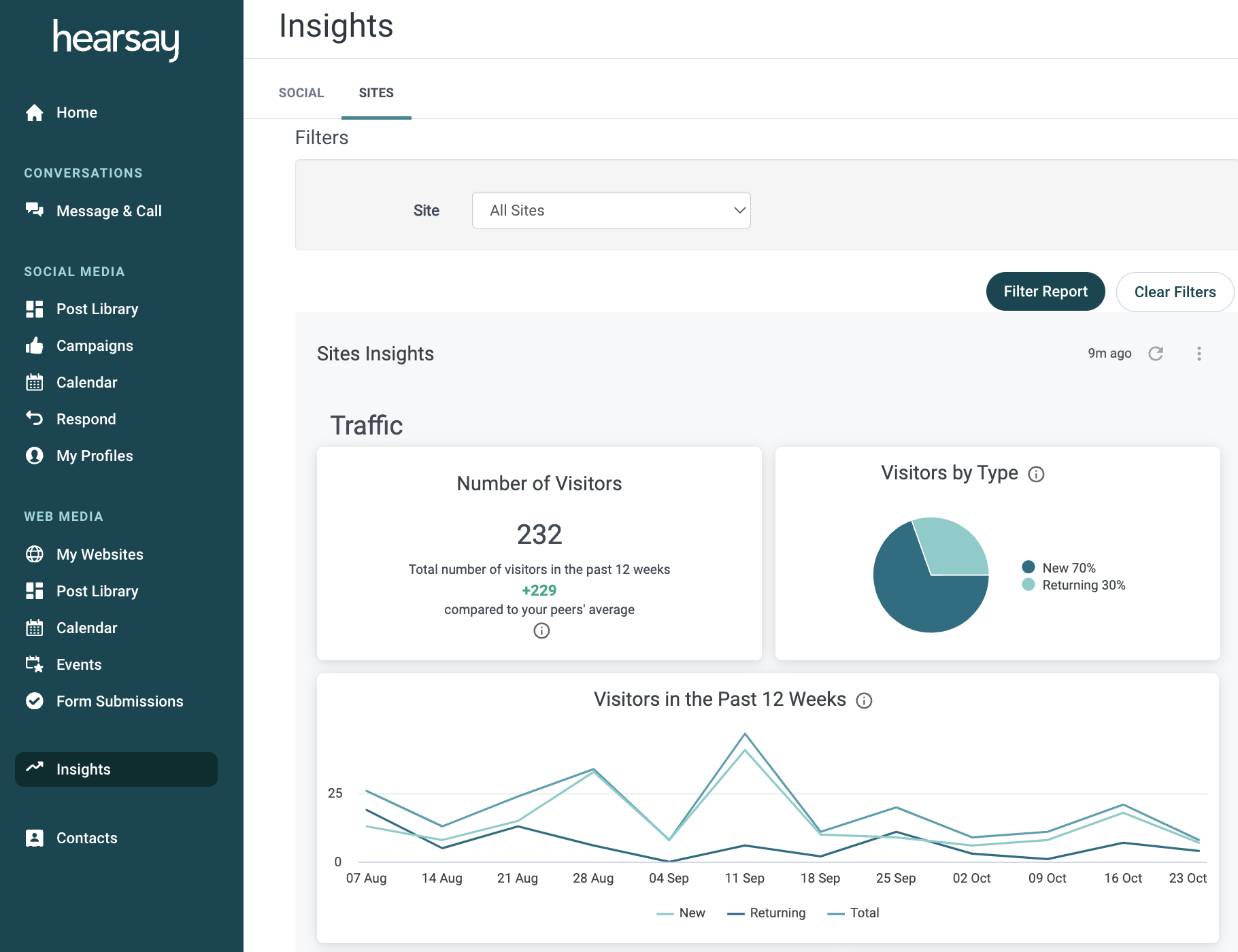1238x952 pixels.
Task: Click the Events calendar-star icon
Action: pos(35,664)
